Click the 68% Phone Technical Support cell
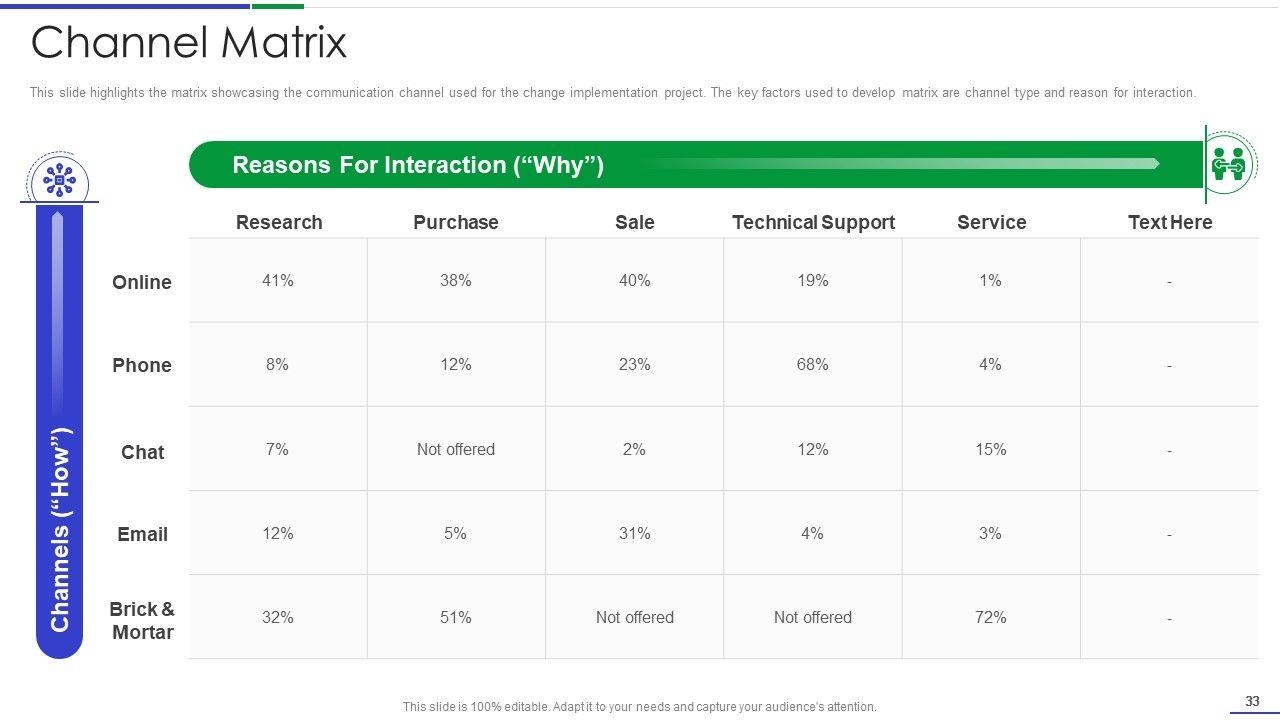The image size is (1280, 720). [813, 365]
